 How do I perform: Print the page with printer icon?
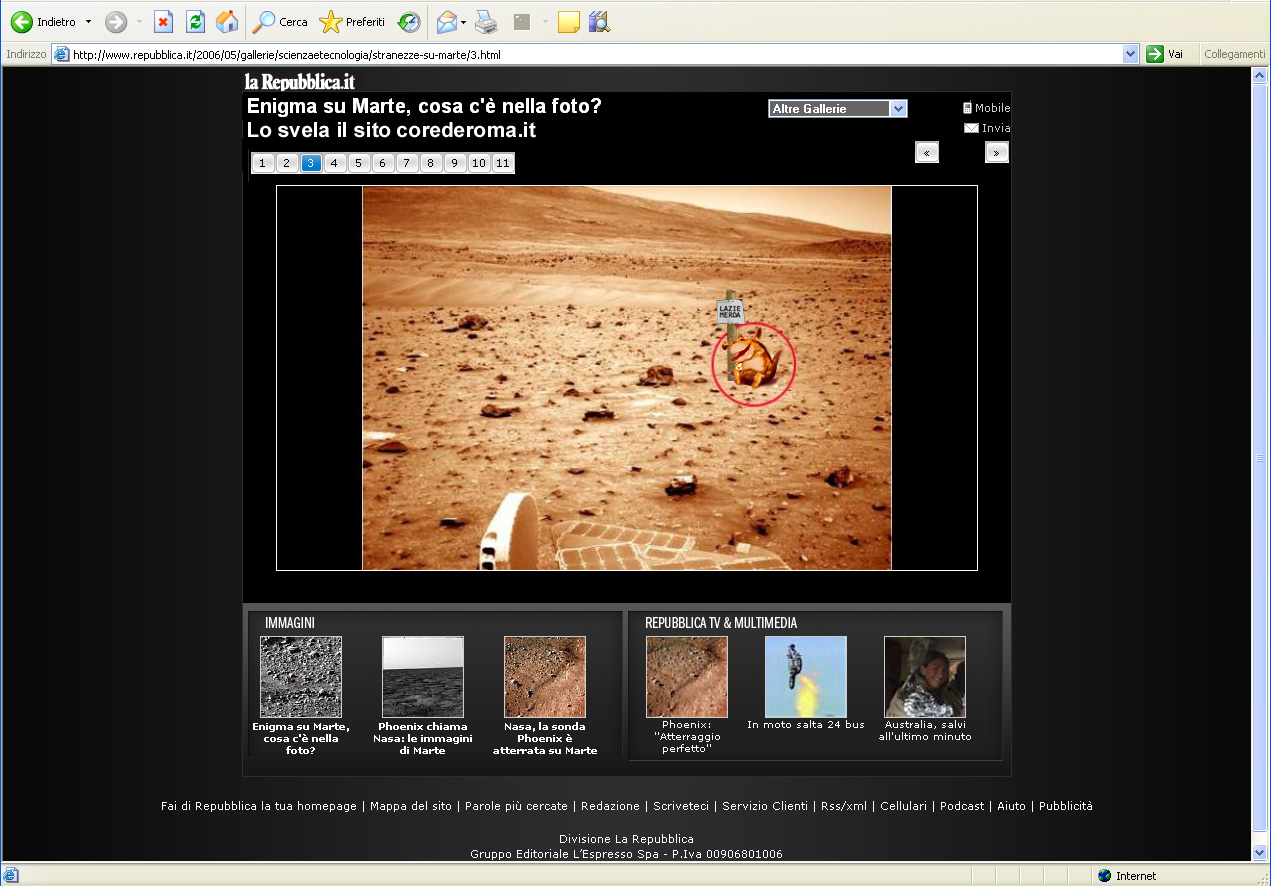(486, 21)
